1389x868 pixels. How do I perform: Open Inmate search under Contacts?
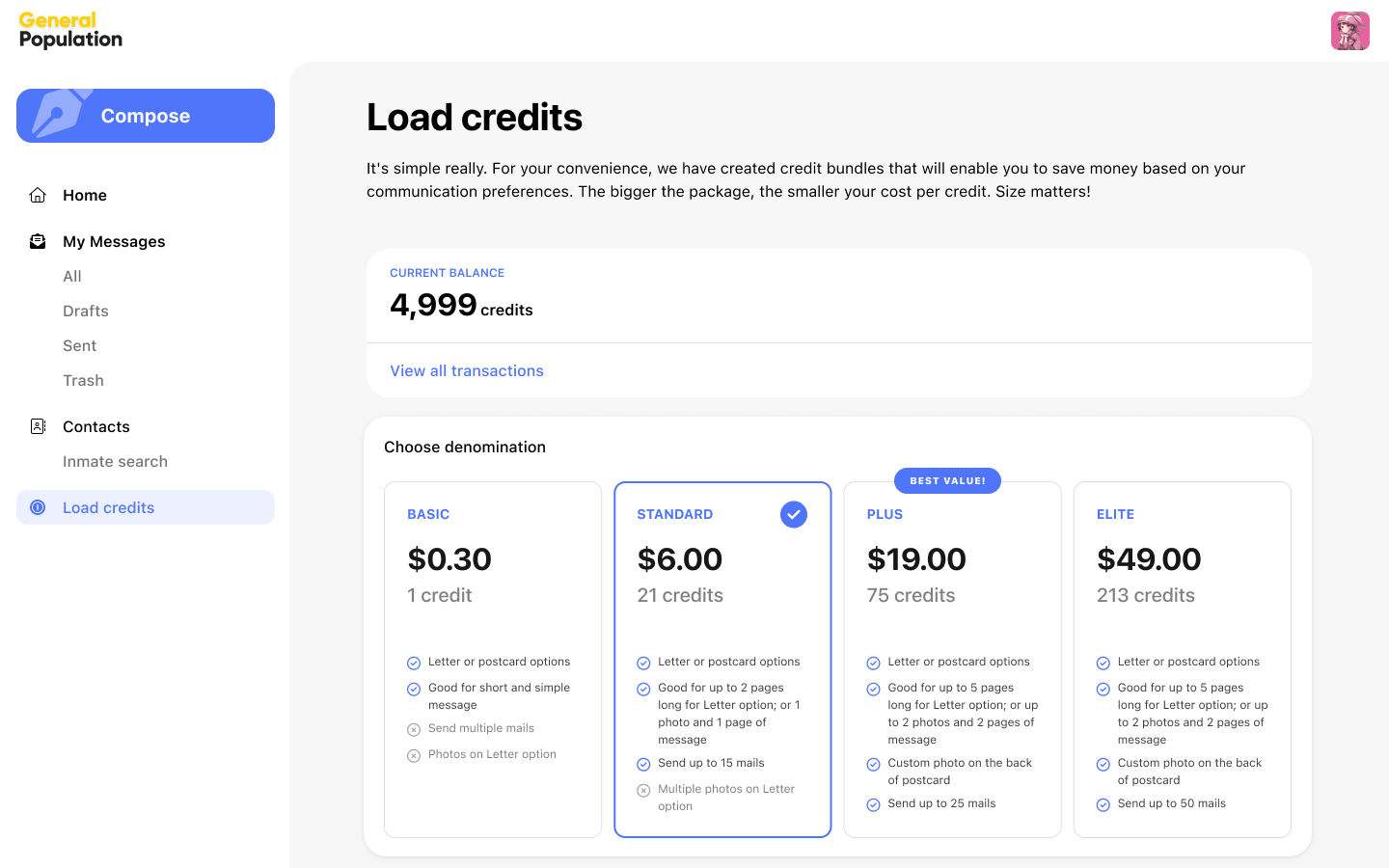(115, 461)
